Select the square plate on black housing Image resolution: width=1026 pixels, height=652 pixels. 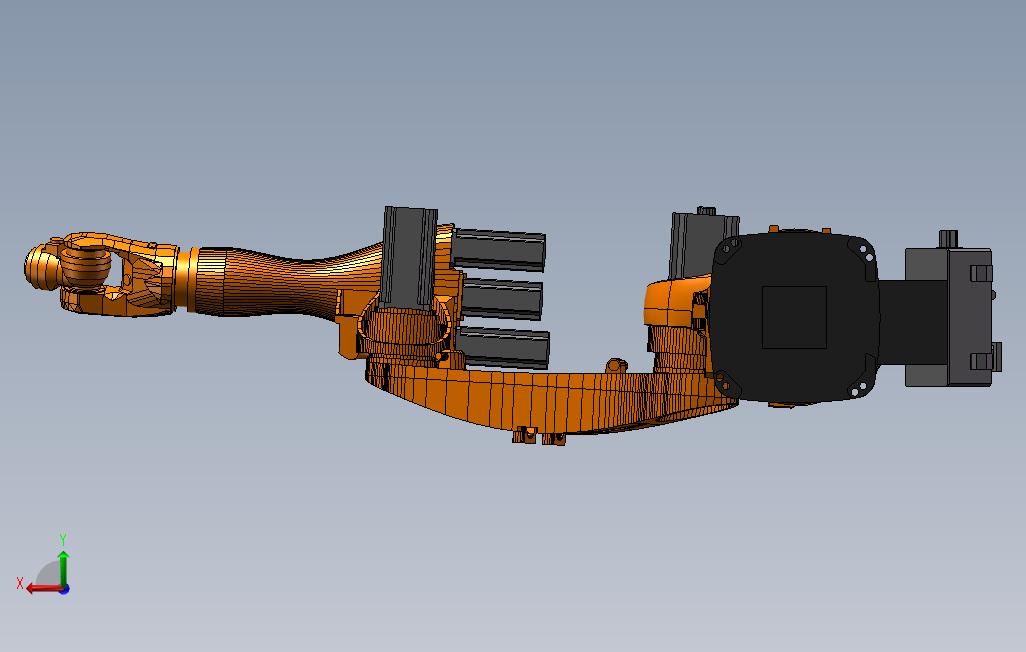click(x=794, y=317)
